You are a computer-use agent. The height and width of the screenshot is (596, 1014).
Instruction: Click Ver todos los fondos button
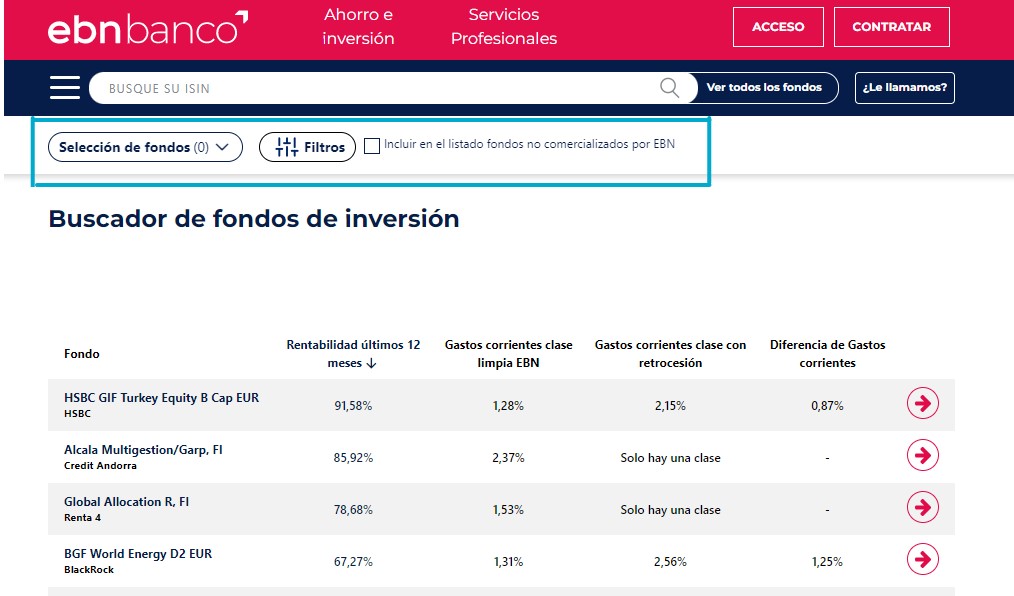(764, 87)
